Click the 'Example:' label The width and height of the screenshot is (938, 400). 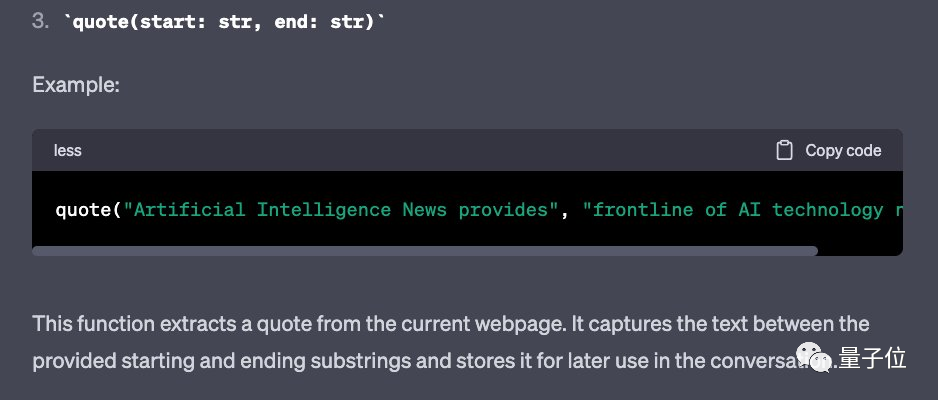point(76,85)
